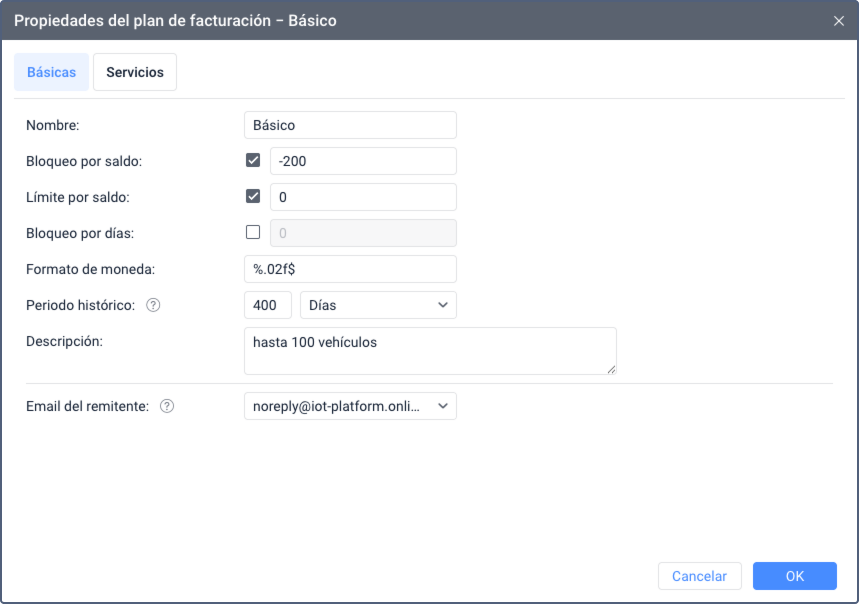Expand the Email del remitente dropdown
859x604 pixels.
coord(350,406)
